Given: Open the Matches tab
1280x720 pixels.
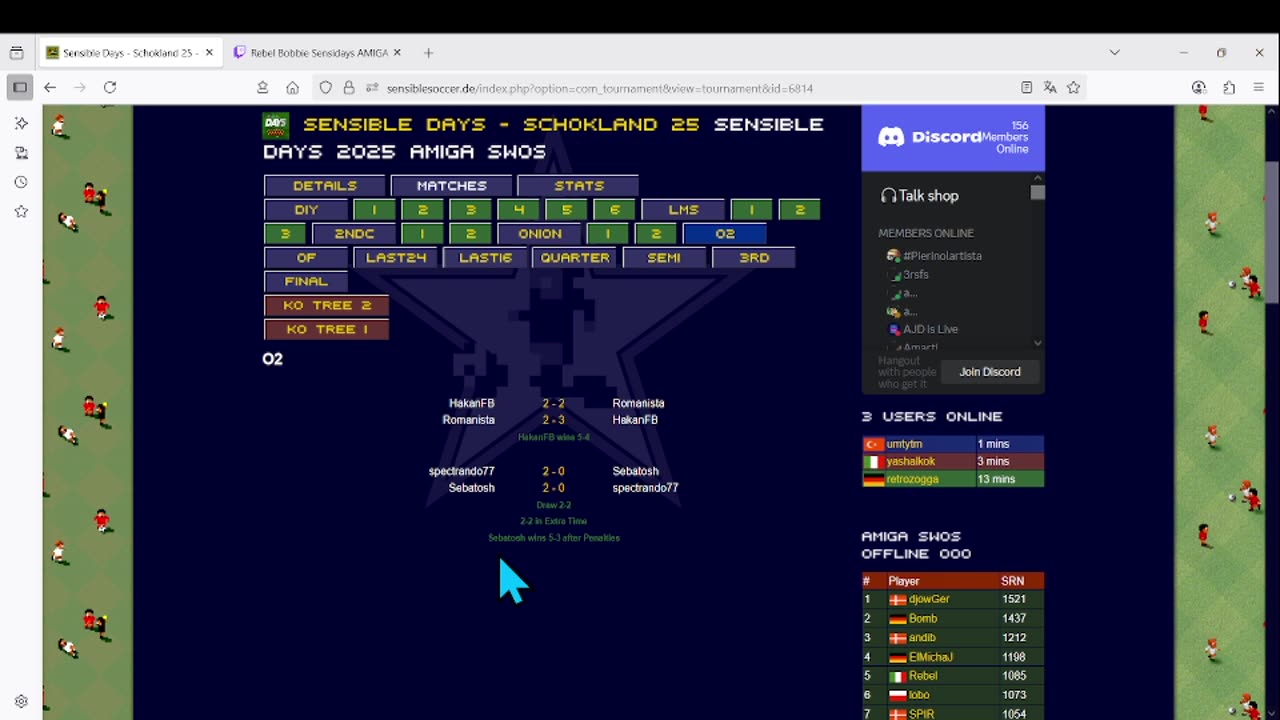Looking at the screenshot, I should click(x=452, y=186).
